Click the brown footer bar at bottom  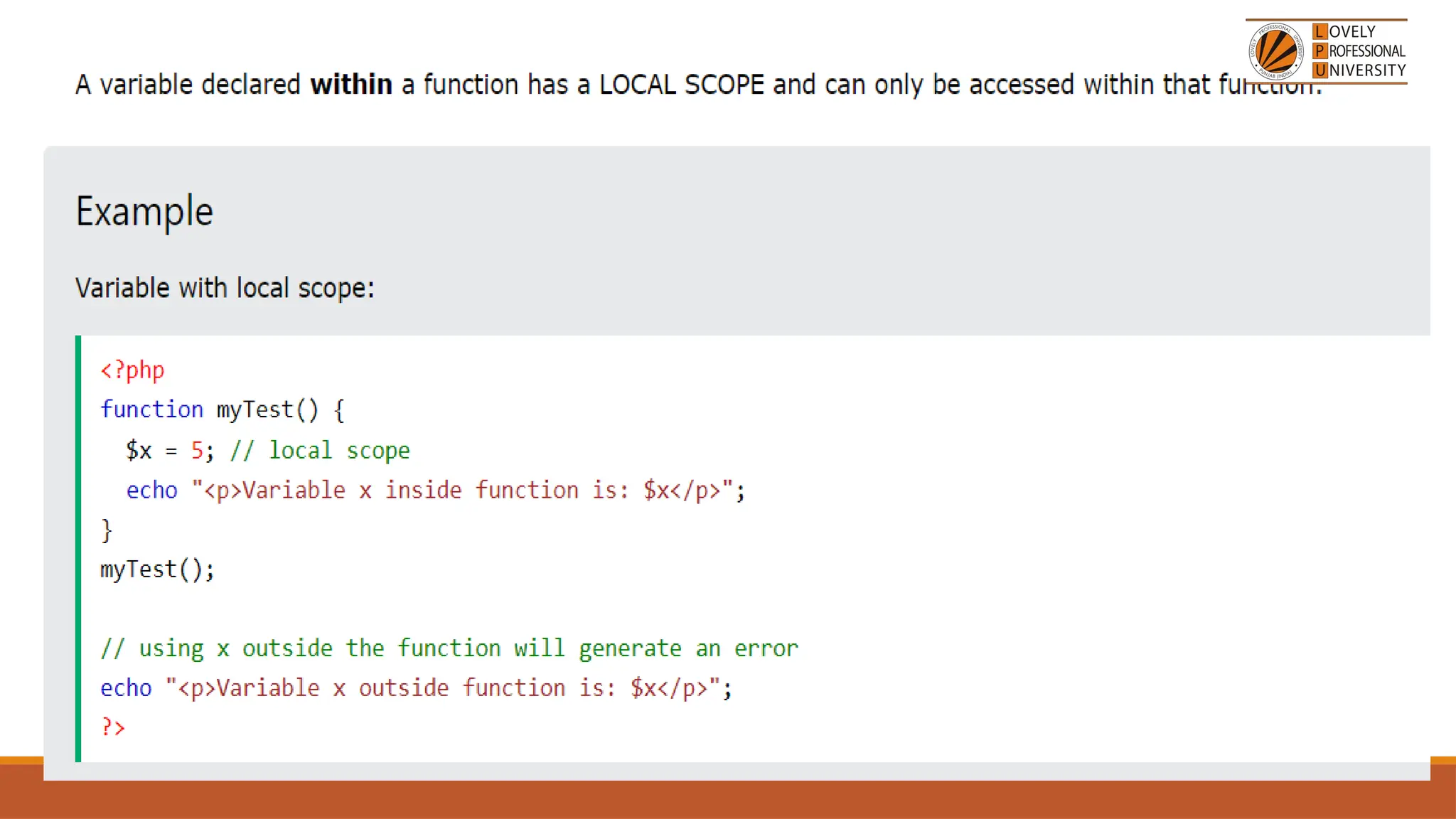(728, 801)
